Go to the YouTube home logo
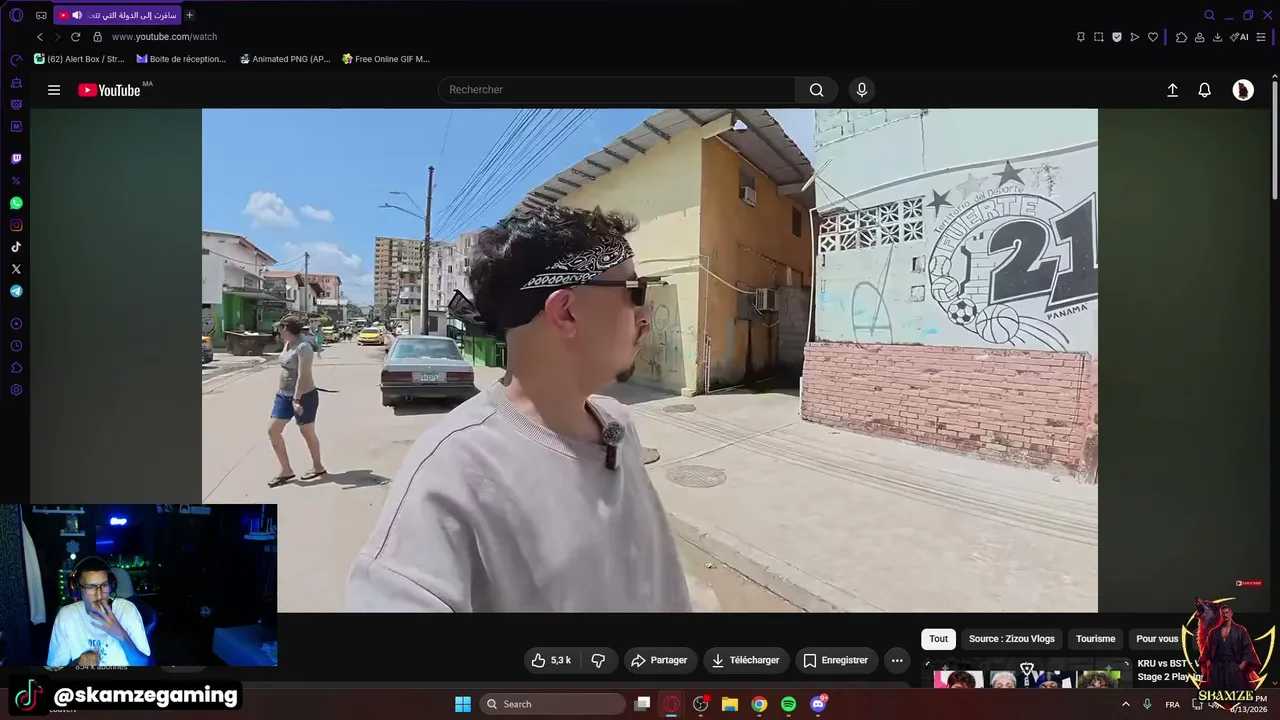 pyautogui.click(x=109, y=90)
